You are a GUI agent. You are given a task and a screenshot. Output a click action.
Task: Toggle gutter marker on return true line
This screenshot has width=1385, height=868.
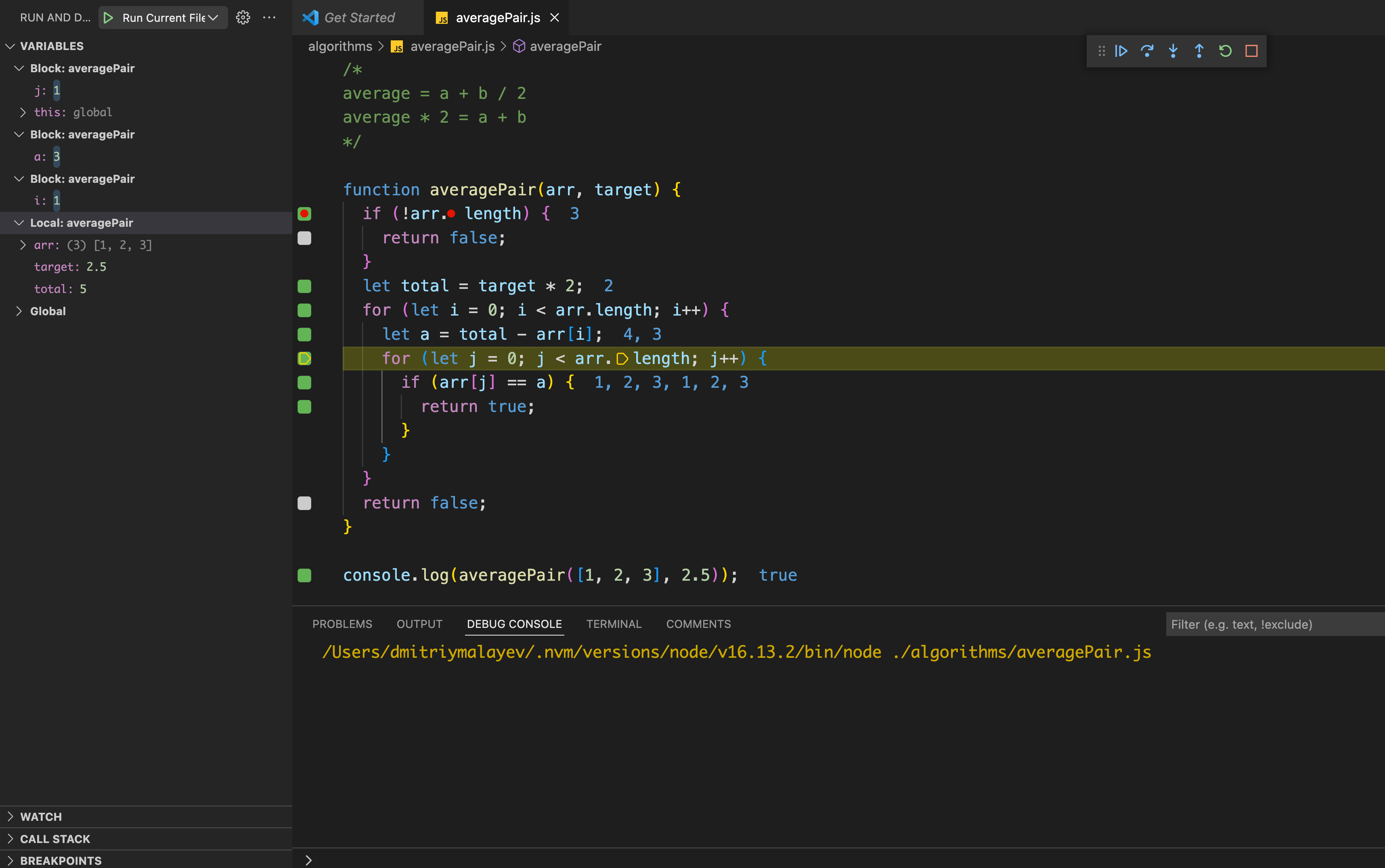pos(304,407)
